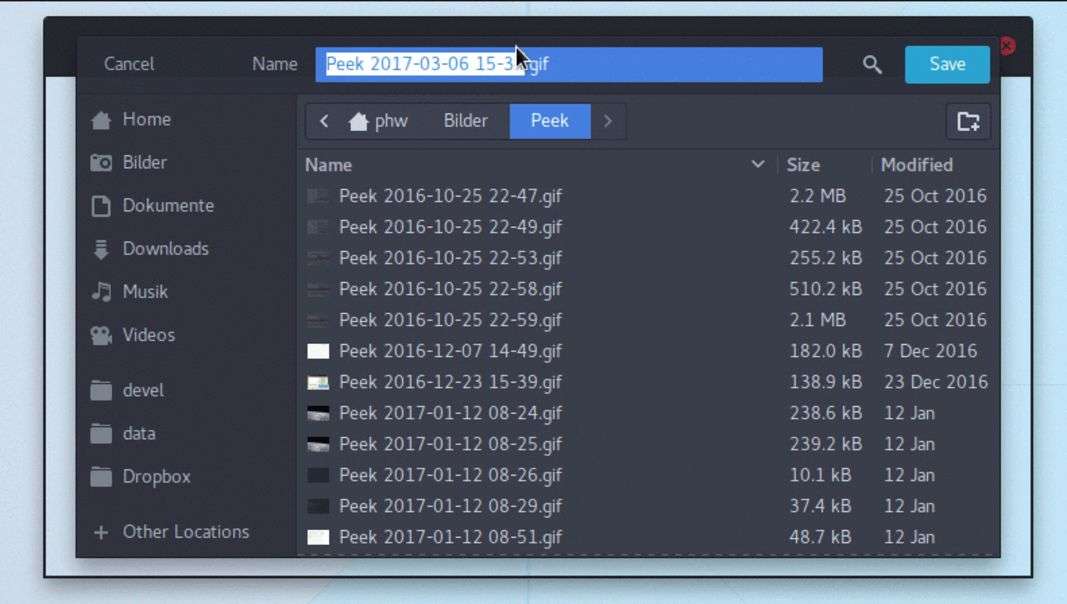This screenshot has height=604, width=1067.
Task: Open Home in the sidebar
Action: [146, 120]
